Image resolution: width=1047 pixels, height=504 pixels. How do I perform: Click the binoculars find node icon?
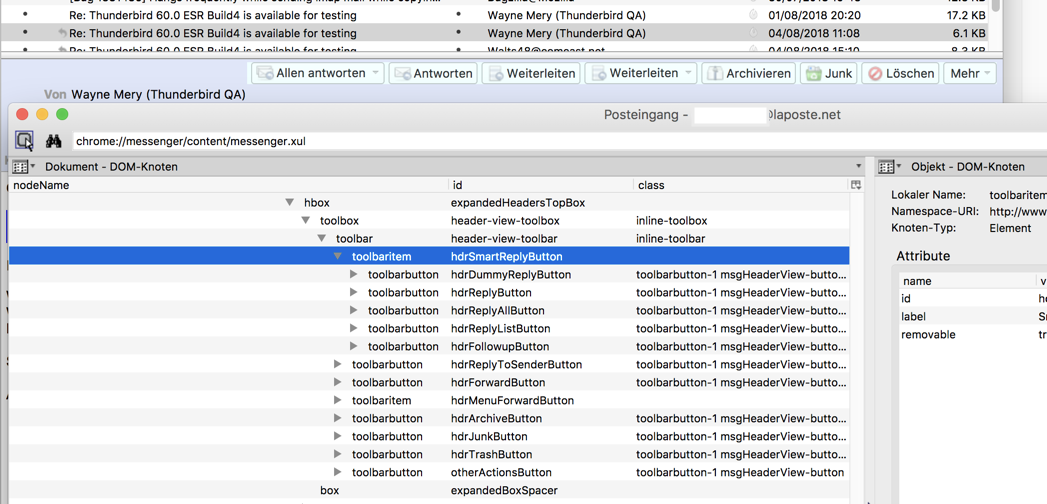[x=54, y=141]
